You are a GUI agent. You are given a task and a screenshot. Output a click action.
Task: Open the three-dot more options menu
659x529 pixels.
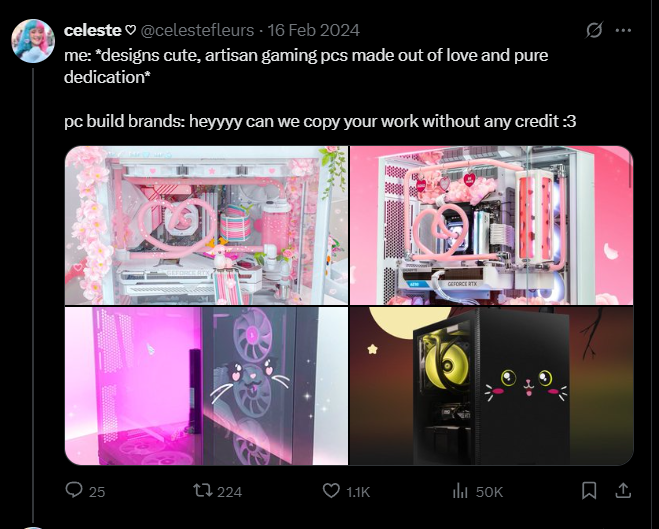click(x=623, y=30)
